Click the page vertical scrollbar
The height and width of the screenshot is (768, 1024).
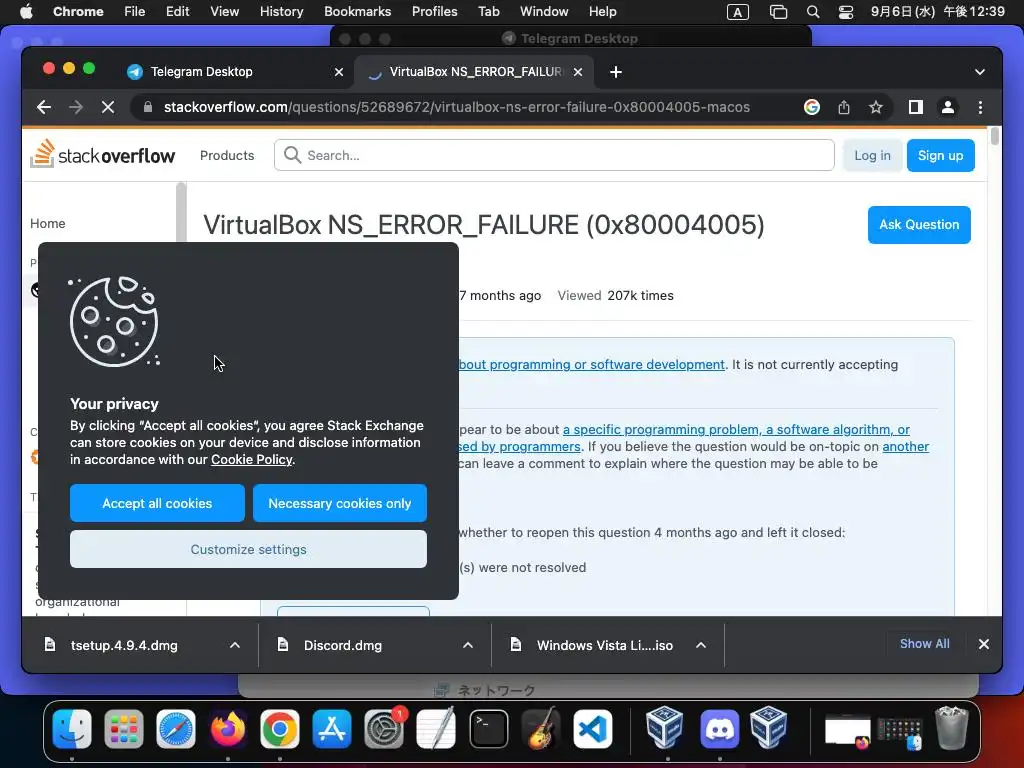pyautogui.click(x=995, y=136)
